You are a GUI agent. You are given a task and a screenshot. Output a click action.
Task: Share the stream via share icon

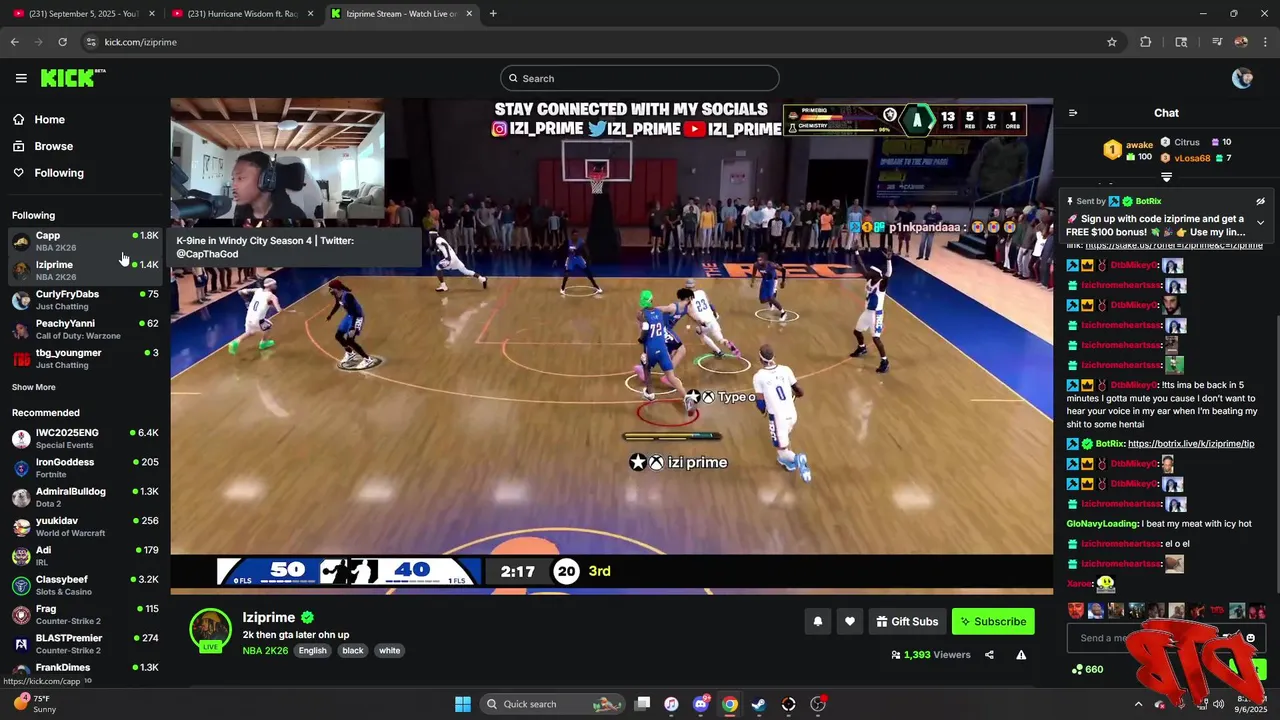click(x=989, y=655)
